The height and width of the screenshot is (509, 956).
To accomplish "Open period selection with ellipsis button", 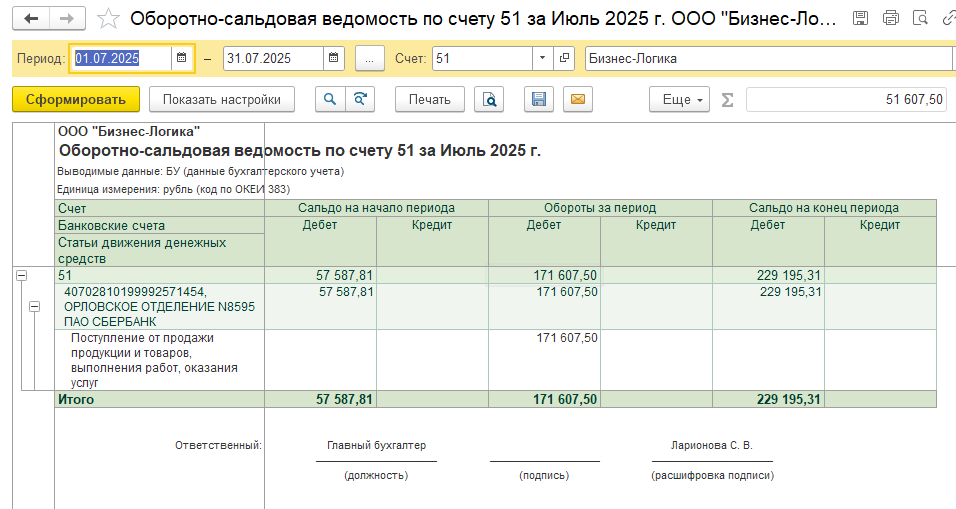I will pyautogui.click(x=369, y=59).
